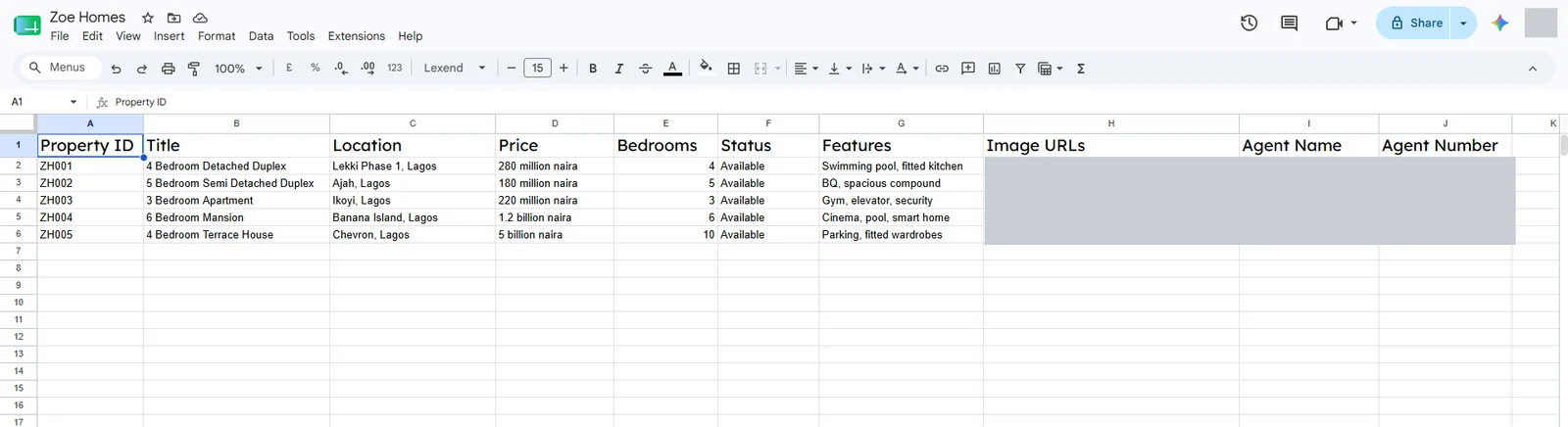Open the File menu

pos(60,36)
